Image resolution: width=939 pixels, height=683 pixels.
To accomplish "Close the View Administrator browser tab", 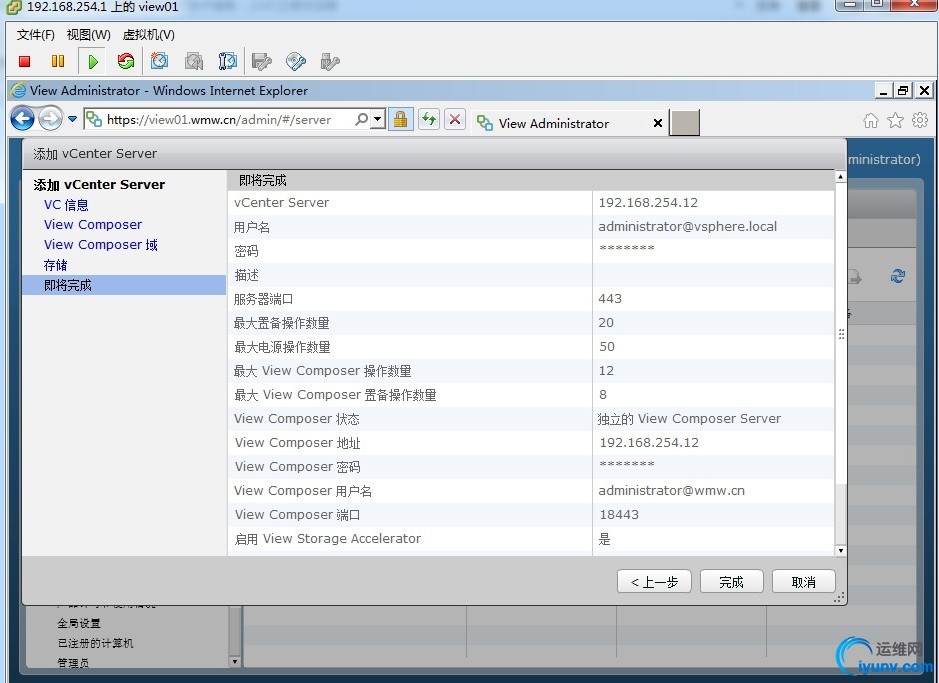I will [x=658, y=123].
